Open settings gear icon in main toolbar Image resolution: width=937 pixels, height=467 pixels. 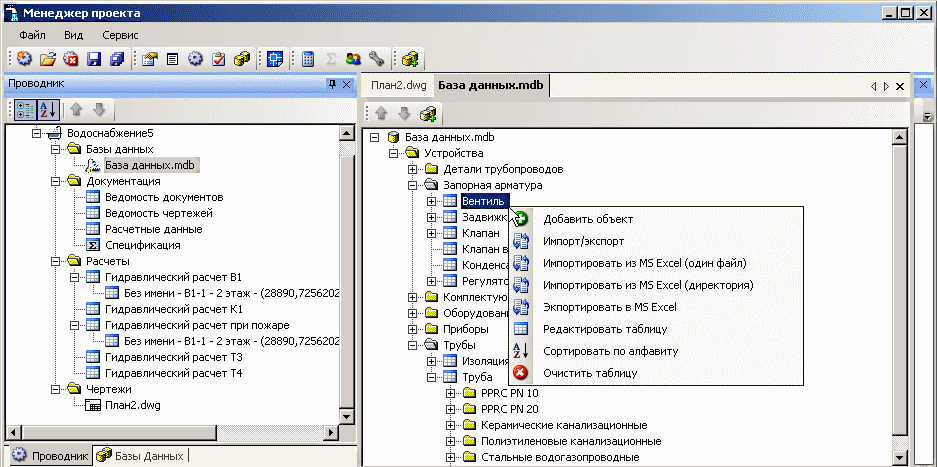195,59
